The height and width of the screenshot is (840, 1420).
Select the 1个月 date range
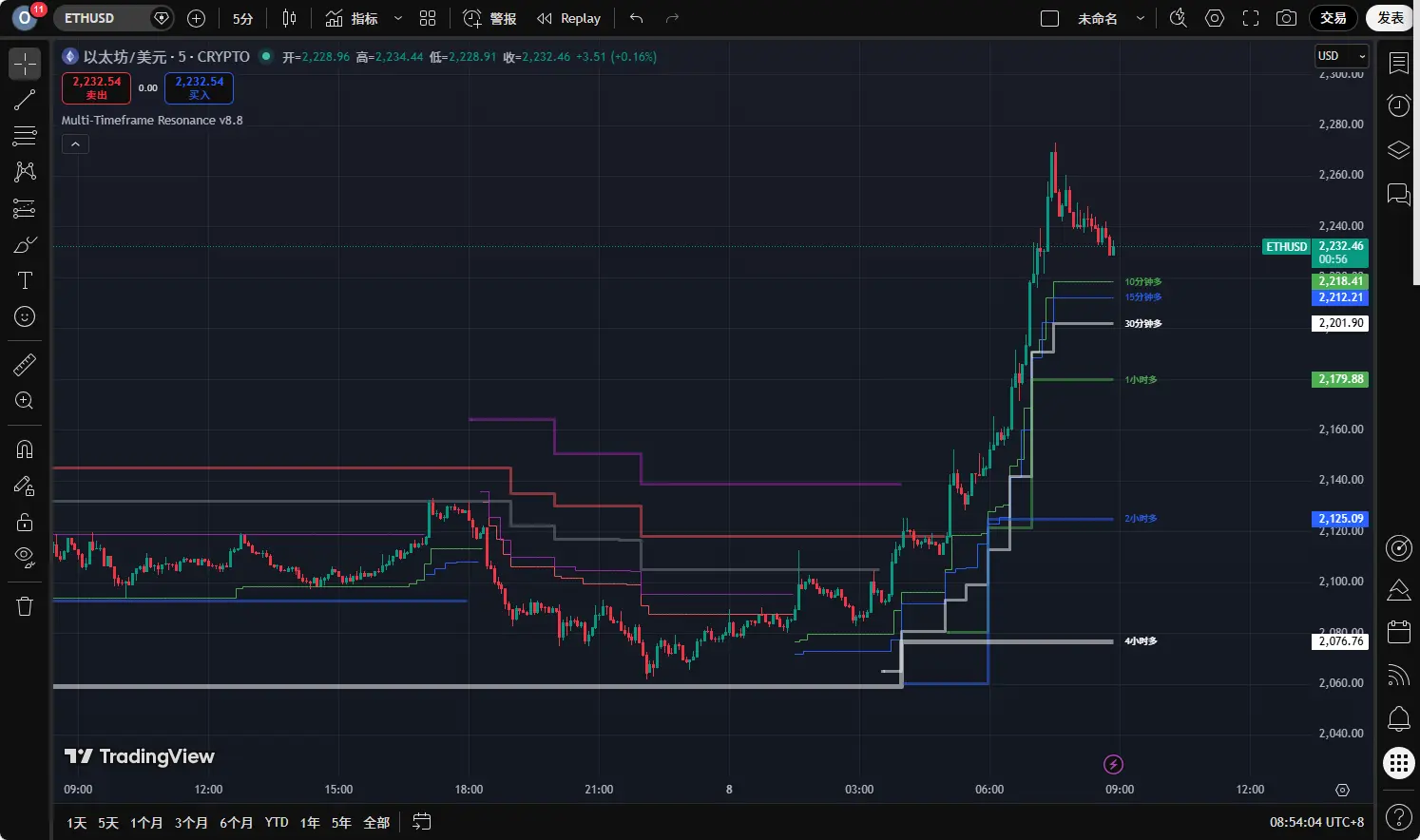[146, 823]
